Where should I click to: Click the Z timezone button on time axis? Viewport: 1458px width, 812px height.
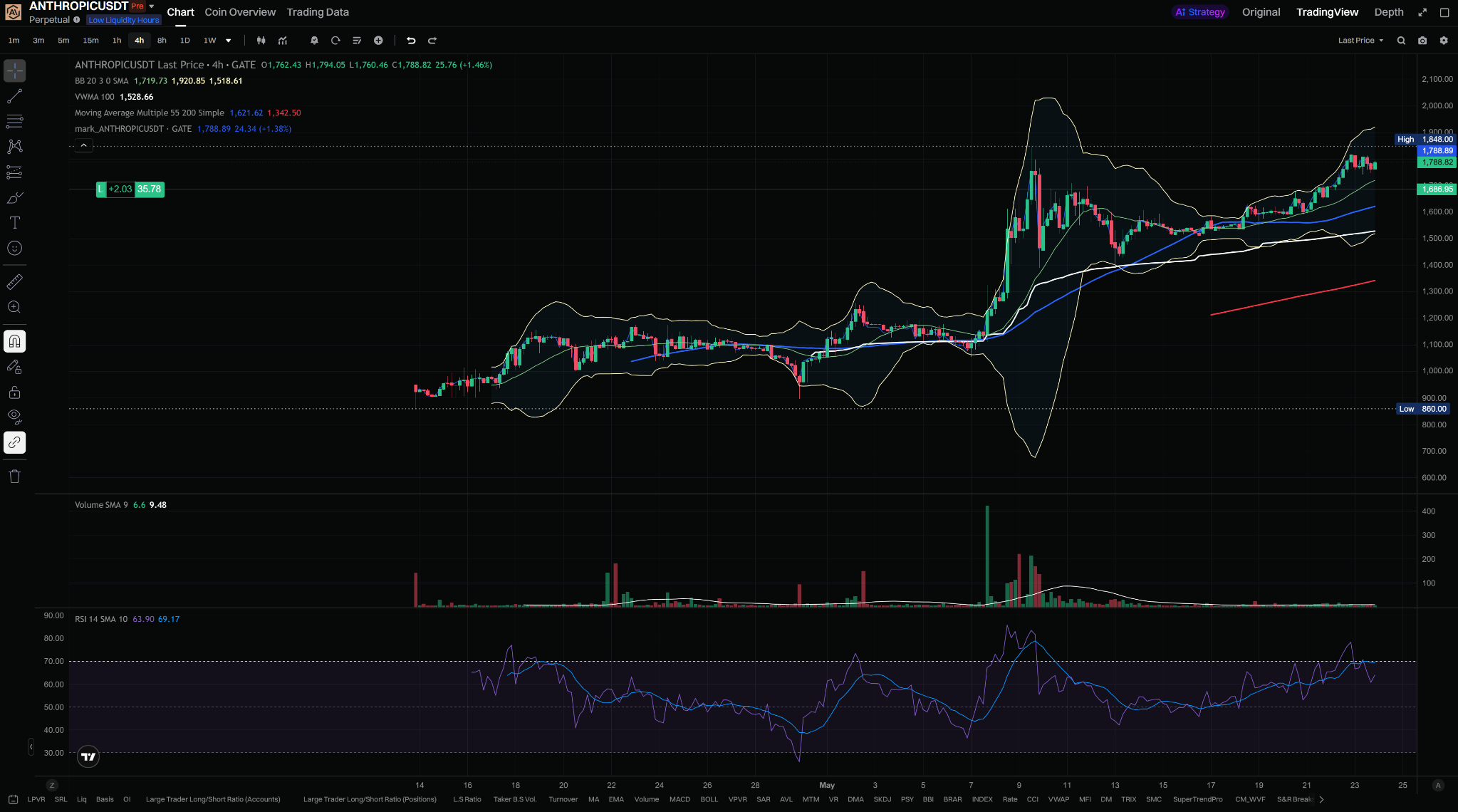52,786
